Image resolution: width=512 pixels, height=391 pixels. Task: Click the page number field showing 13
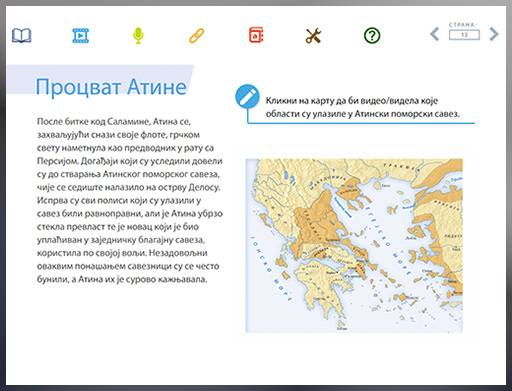pos(464,35)
